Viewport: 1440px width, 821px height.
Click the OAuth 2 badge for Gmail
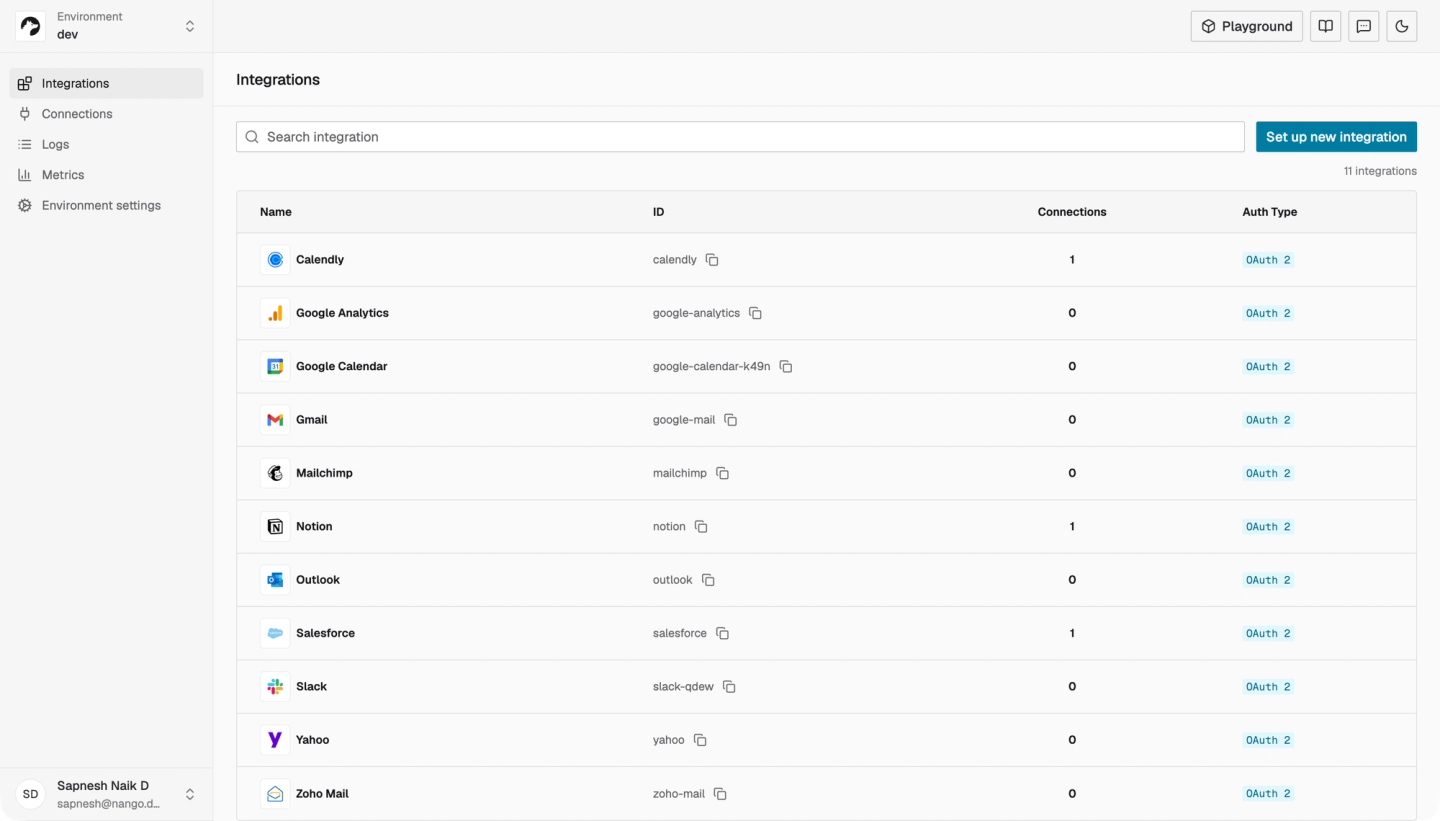(1268, 420)
